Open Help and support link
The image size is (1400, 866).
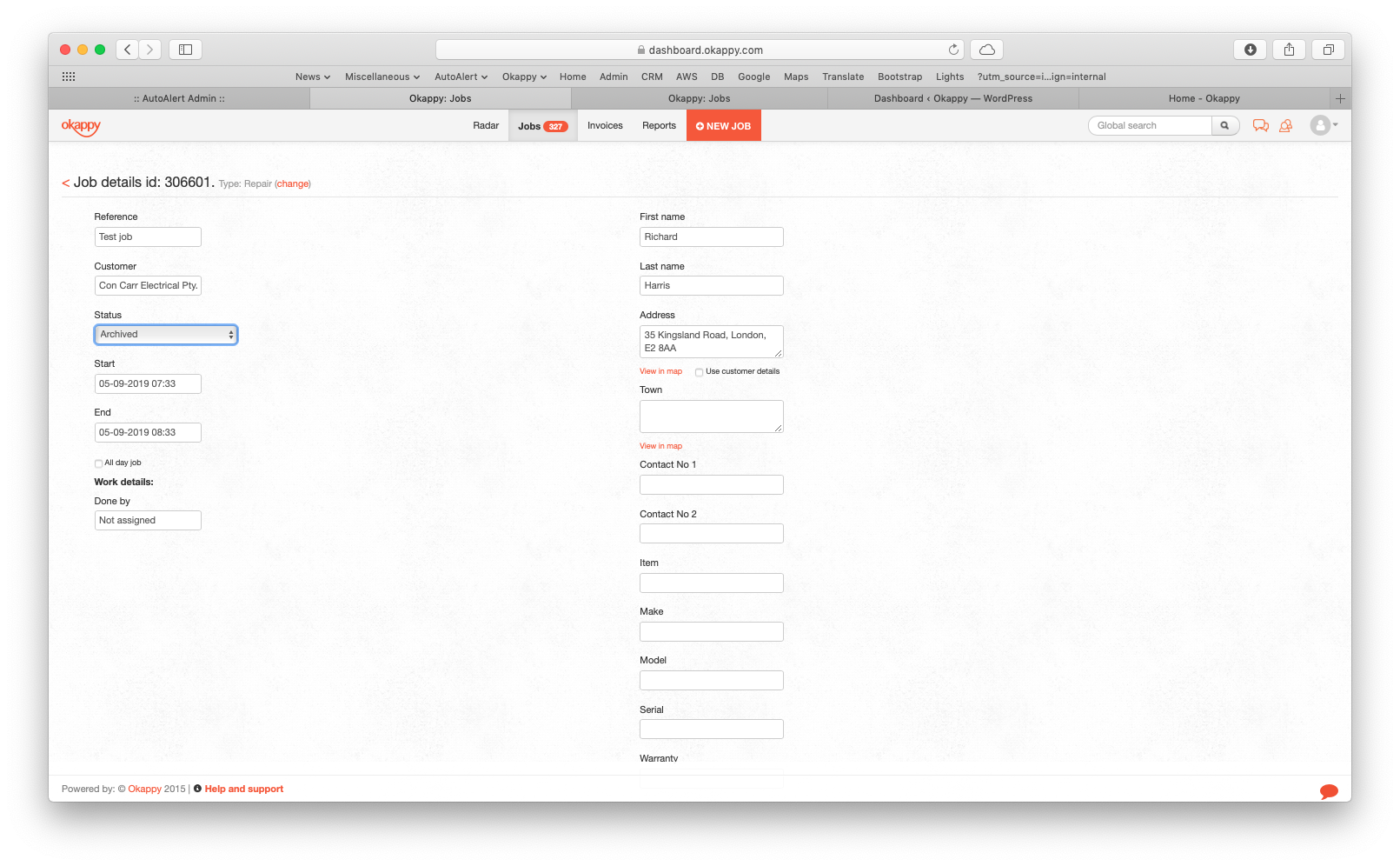point(244,789)
